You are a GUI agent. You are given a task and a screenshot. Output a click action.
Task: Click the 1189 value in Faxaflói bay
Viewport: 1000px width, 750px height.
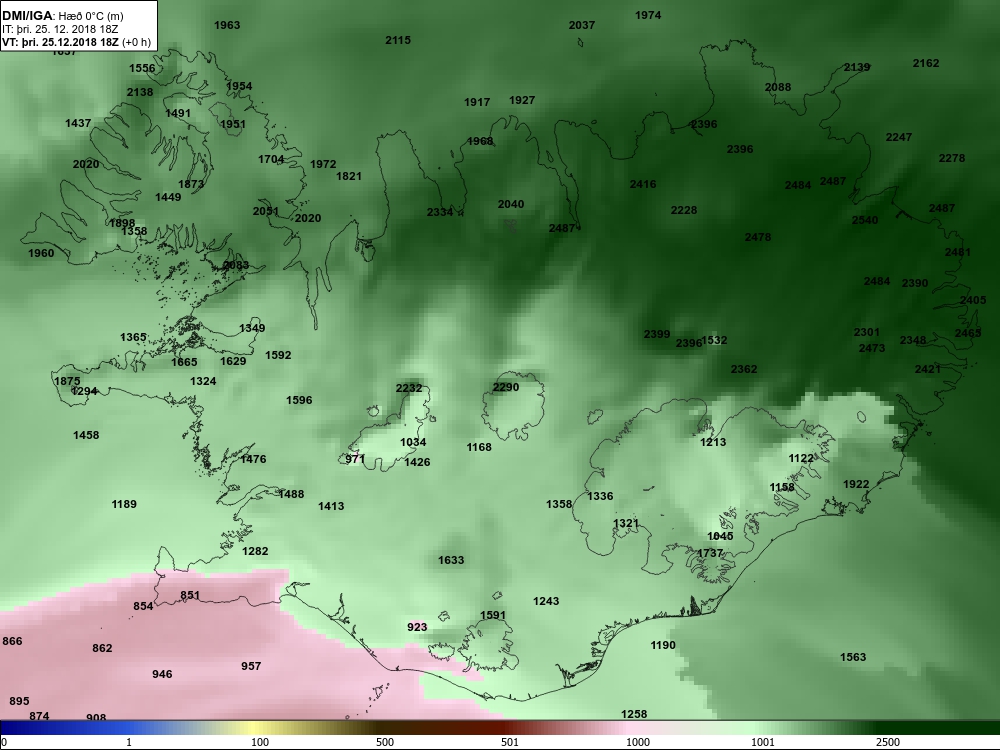pyautogui.click(x=124, y=504)
